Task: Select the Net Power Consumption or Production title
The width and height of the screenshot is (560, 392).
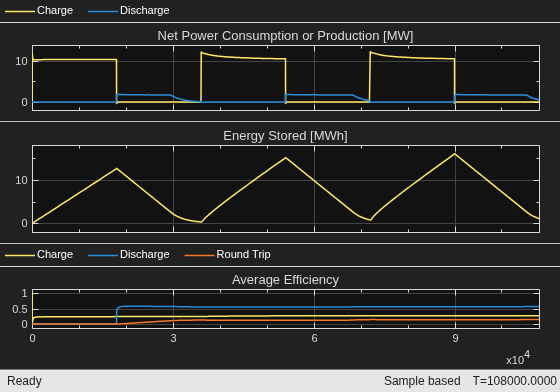Action: (x=285, y=36)
